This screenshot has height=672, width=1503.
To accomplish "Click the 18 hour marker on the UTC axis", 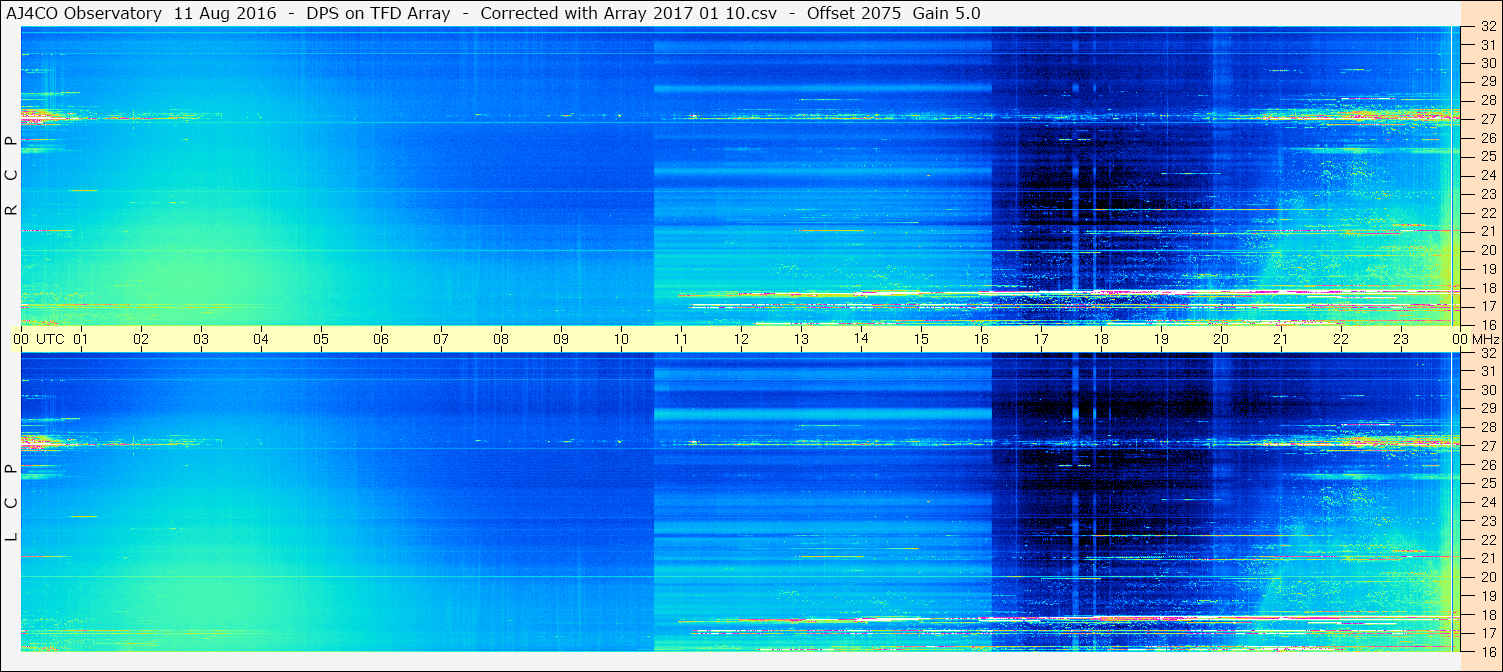I will [x=1101, y=340].
